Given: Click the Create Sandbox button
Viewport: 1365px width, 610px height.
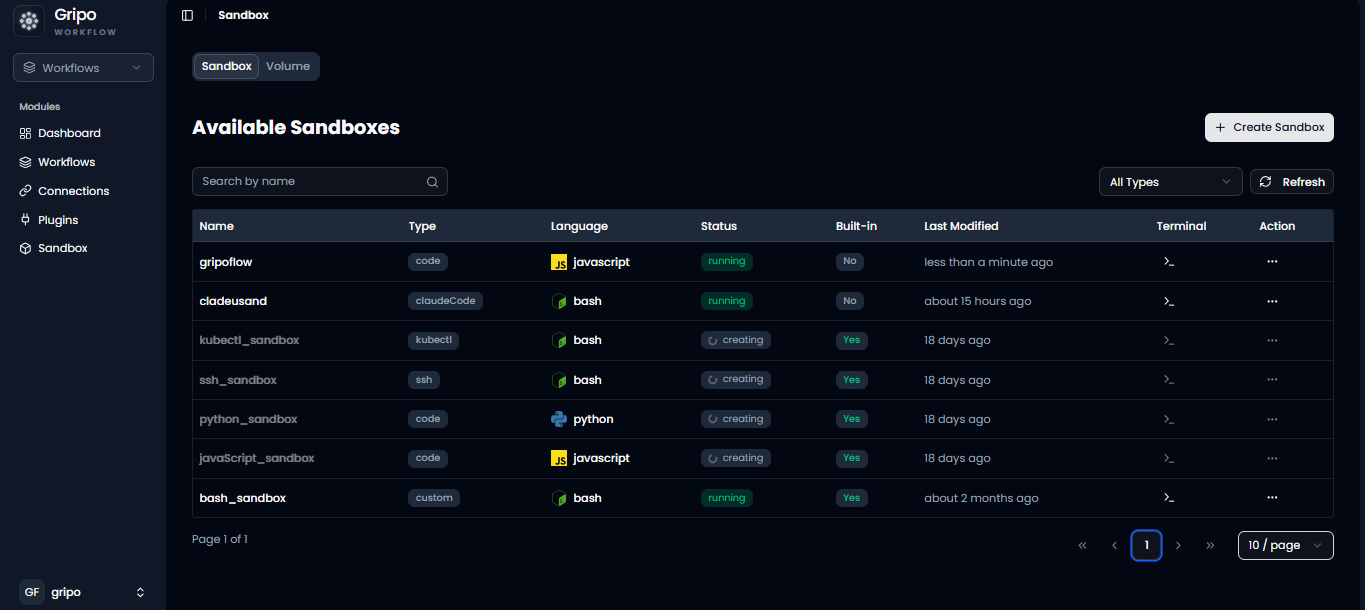Looking at the screenshot, I should click(1269, 127).
